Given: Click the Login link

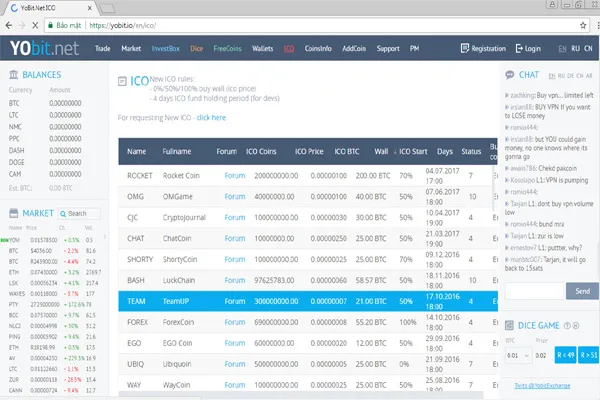Looking at the screenshot, I should pyautogui.click(x=528, y=49).
